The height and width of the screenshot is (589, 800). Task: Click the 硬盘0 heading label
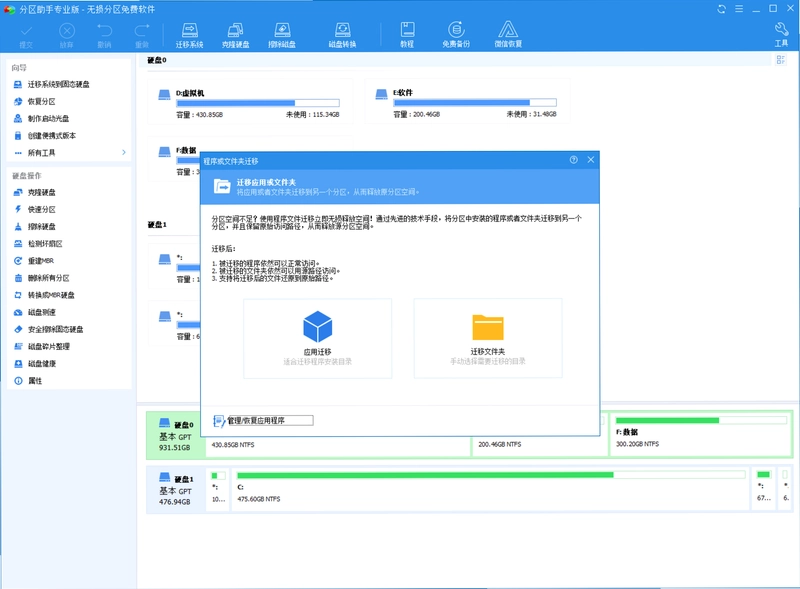[157, 60]
